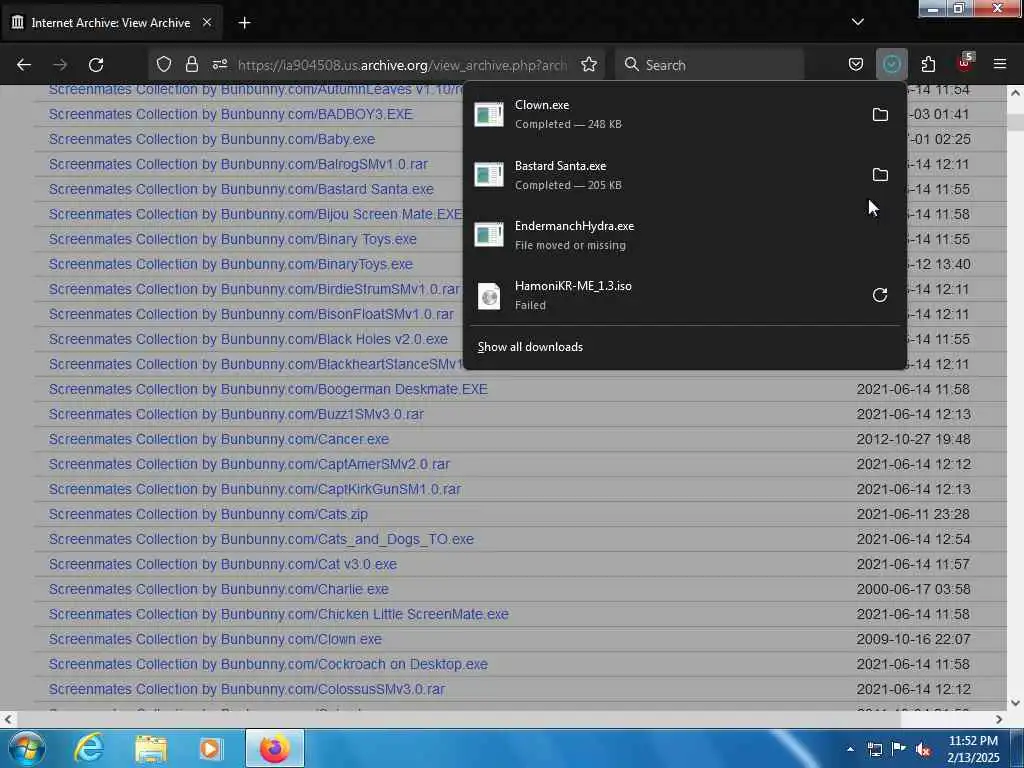Retry the HamoniKR-ME_1.3.iso download
1024x768 pixels.
click(880, 295)
